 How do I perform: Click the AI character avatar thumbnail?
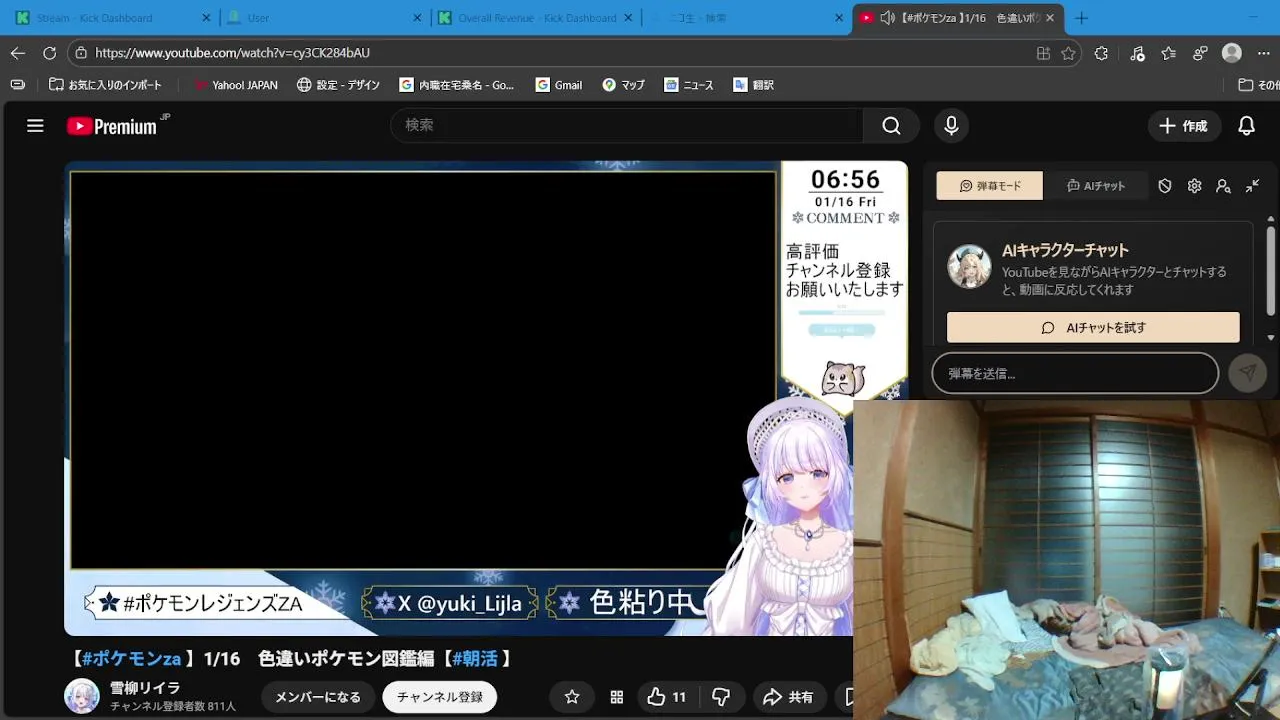969,266
